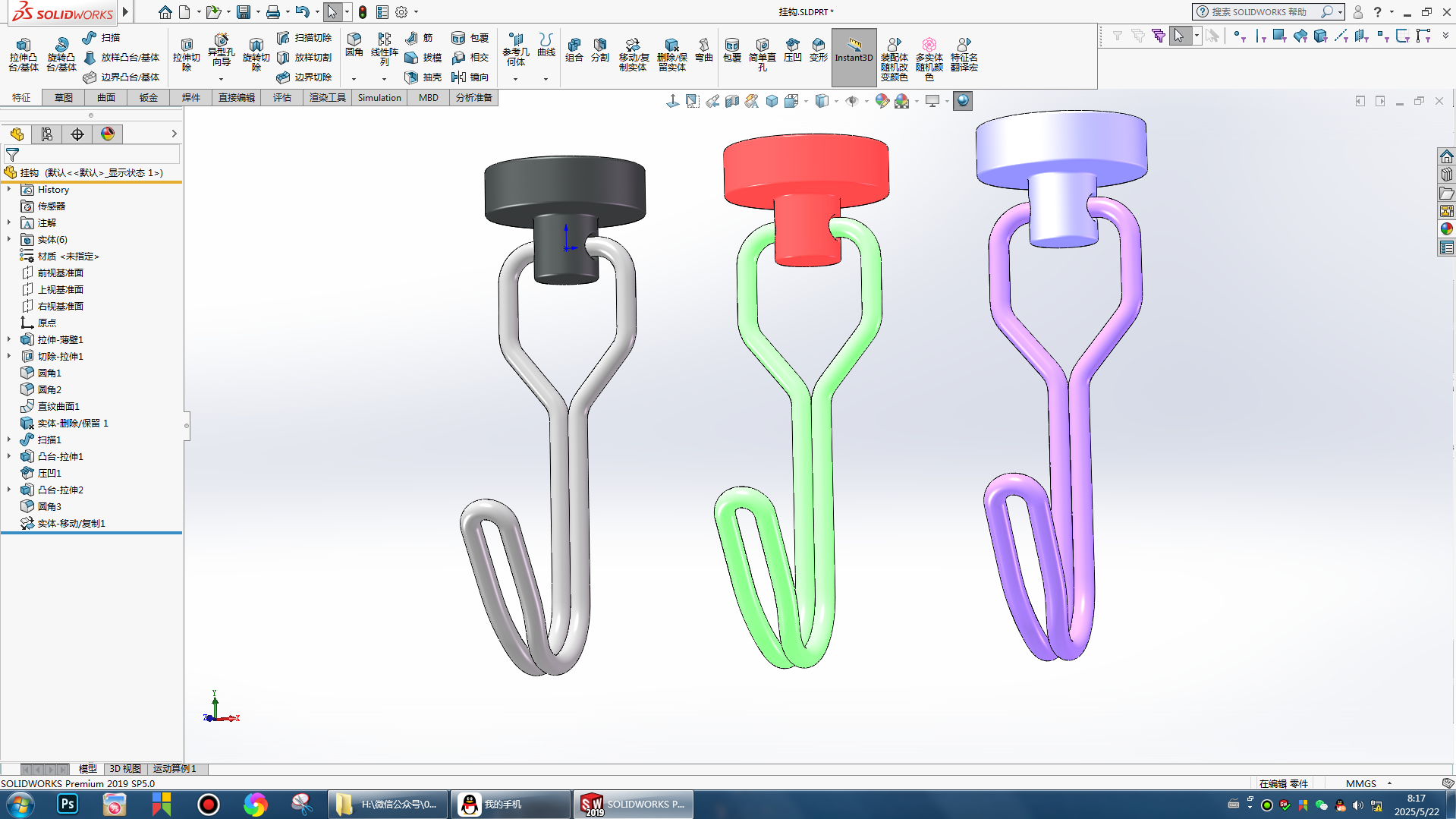The height and width of the screenshot is (819, 1456).
Task: Open the Hole Wizard (异型孔向导) tool
Action: click(x=221, y=52)
